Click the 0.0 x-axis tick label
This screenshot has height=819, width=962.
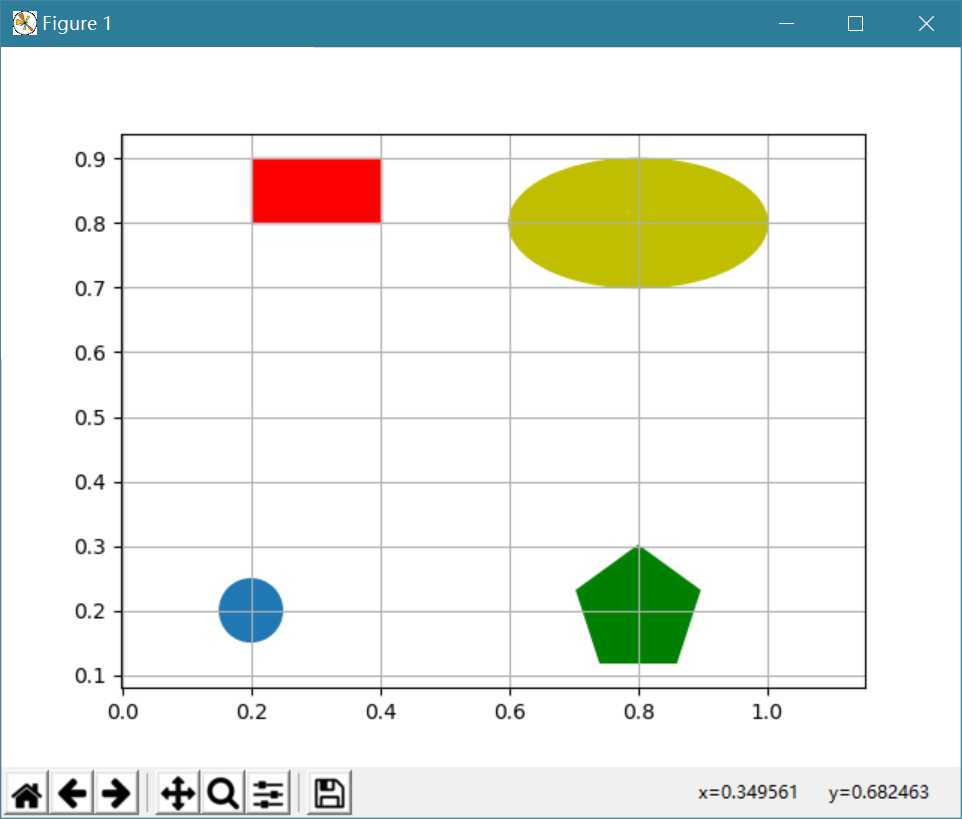[x=123, y=712]
